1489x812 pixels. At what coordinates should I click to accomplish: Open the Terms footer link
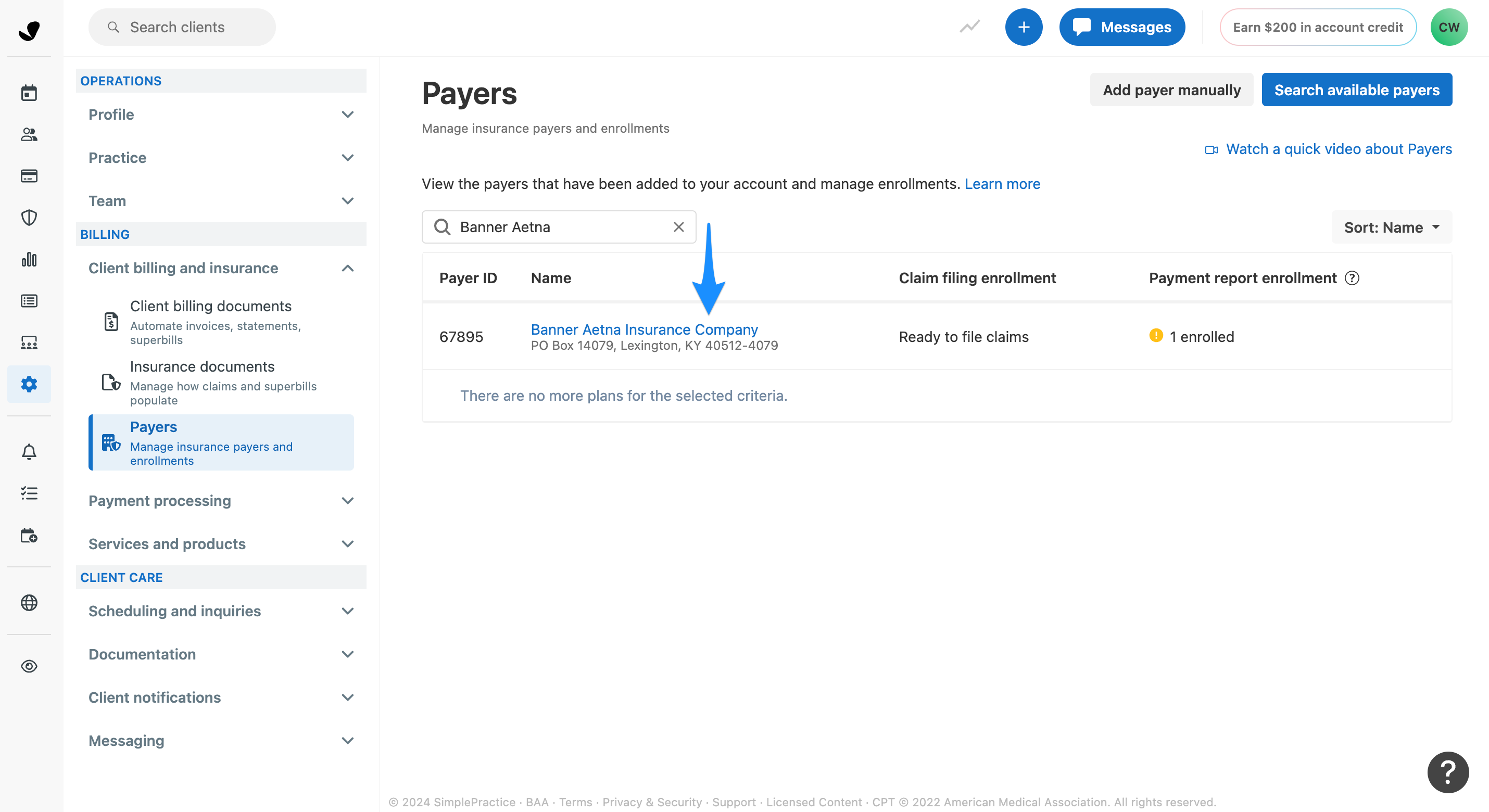pyautogui.click(x=575, y=802)
